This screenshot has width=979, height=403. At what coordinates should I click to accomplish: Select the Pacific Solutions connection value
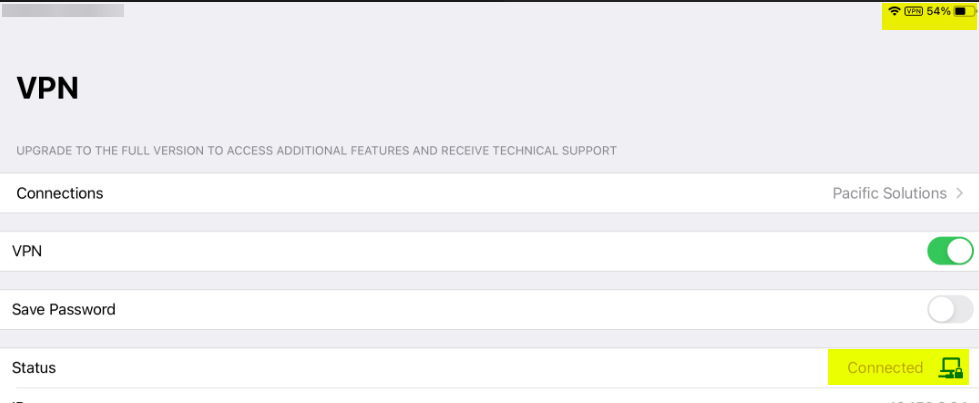pos(889,194)
